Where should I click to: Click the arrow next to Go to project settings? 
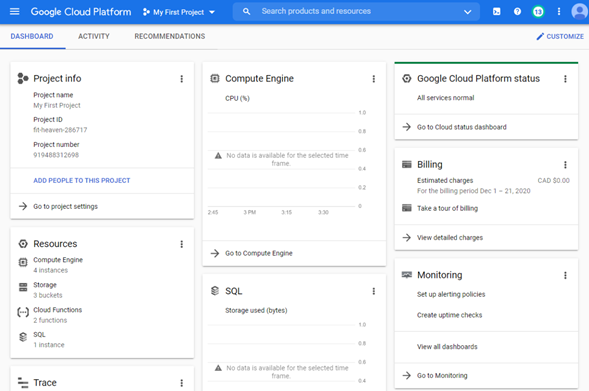pyautogui.click(x=23, y=206)
